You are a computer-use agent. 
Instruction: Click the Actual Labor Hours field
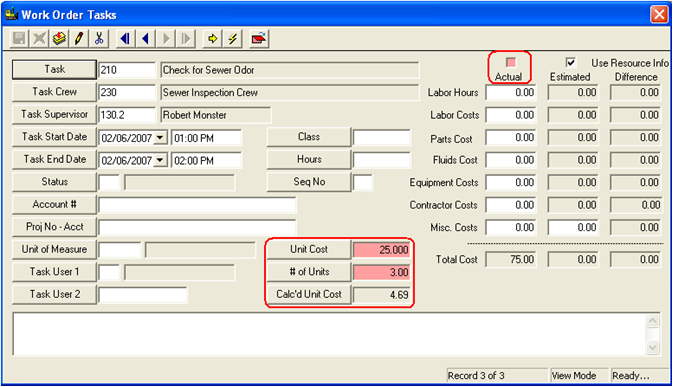point(511,93)
